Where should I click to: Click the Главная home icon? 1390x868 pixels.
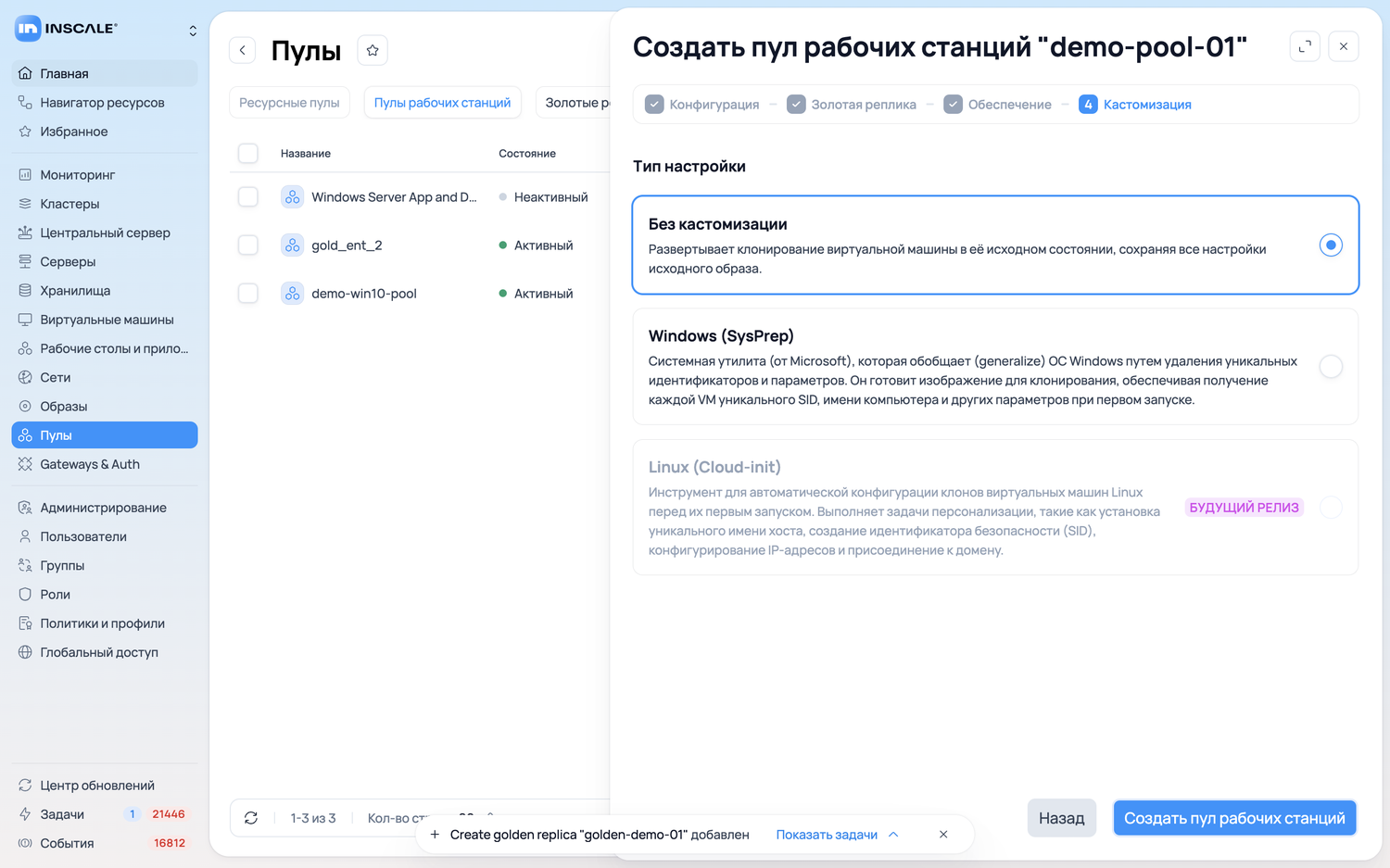tap(25, 73)
